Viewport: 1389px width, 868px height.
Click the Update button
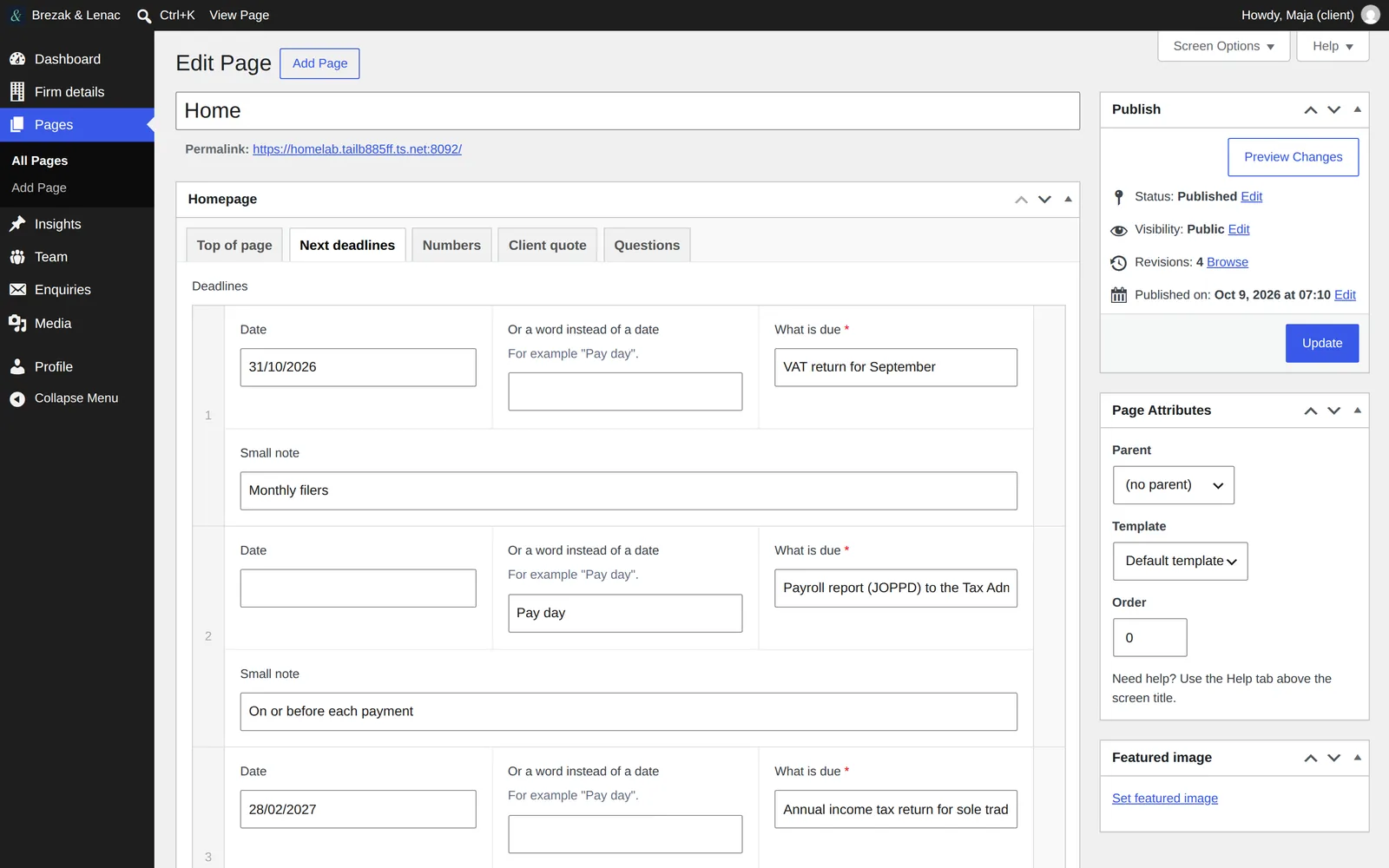click(1321, 343)
